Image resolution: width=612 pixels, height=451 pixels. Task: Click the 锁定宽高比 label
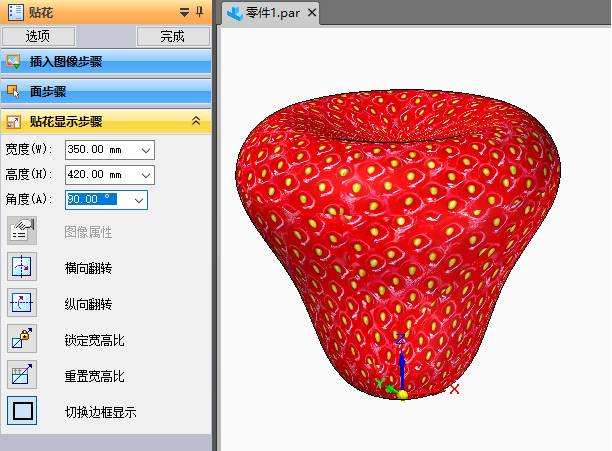tap(94, 340)
